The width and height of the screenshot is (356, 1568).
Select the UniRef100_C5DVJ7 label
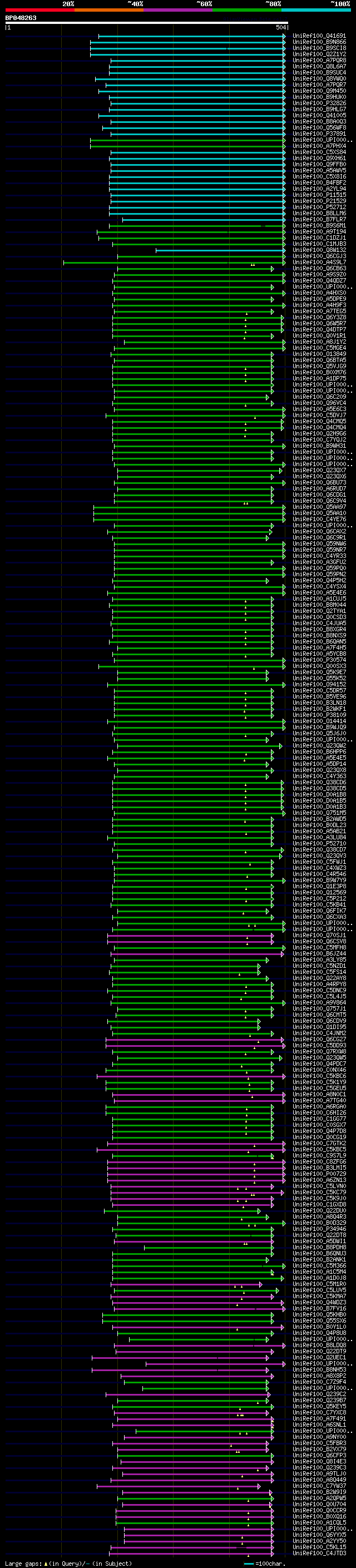(319, 416)
